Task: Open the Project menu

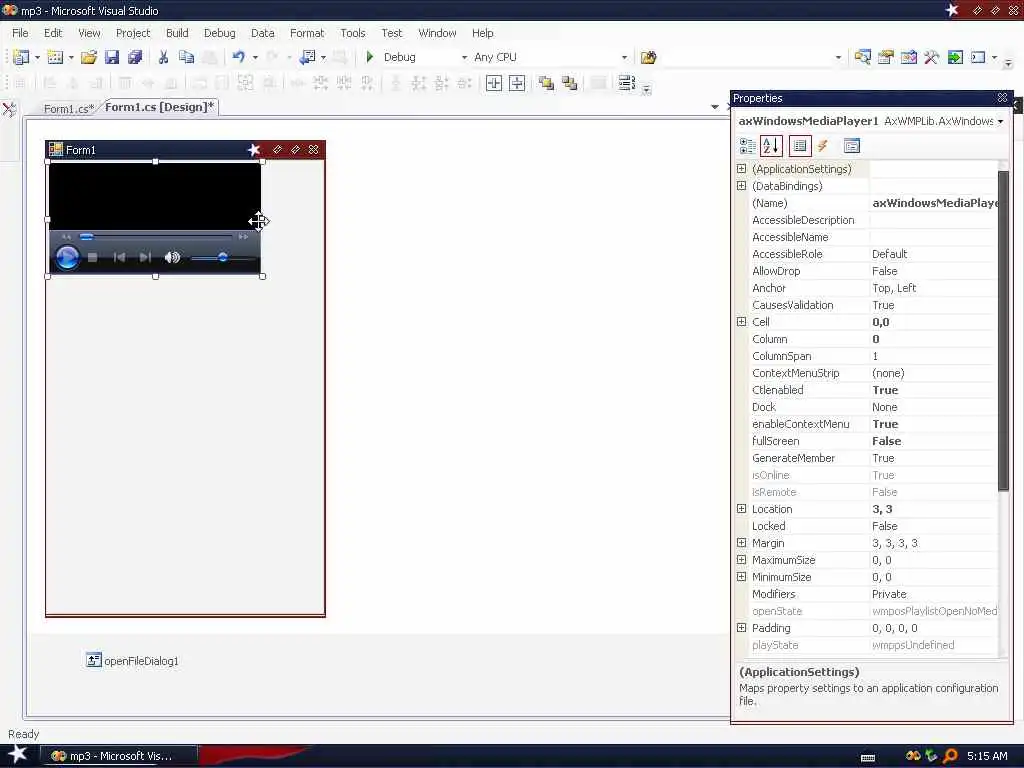Action: pos(133,33)
